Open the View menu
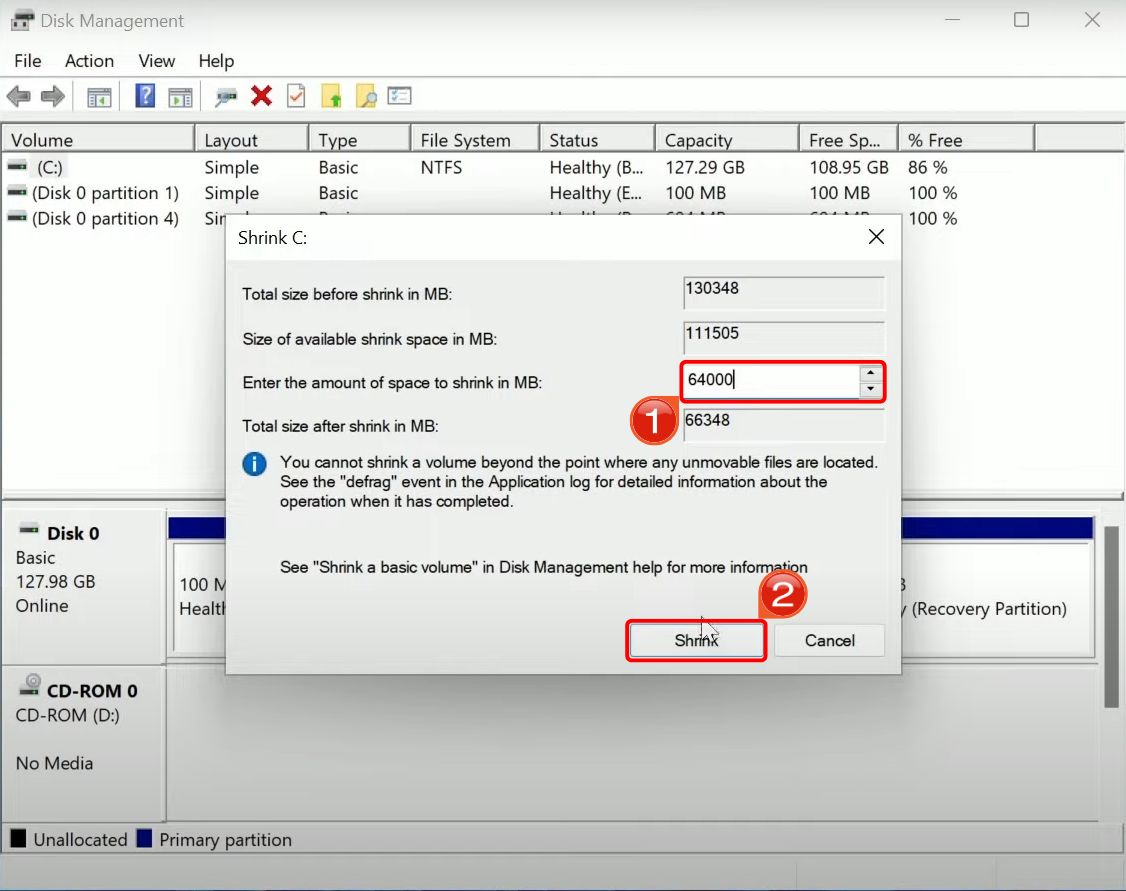The width and height of the screenshot is (1126, 891). tap(156, 61)
